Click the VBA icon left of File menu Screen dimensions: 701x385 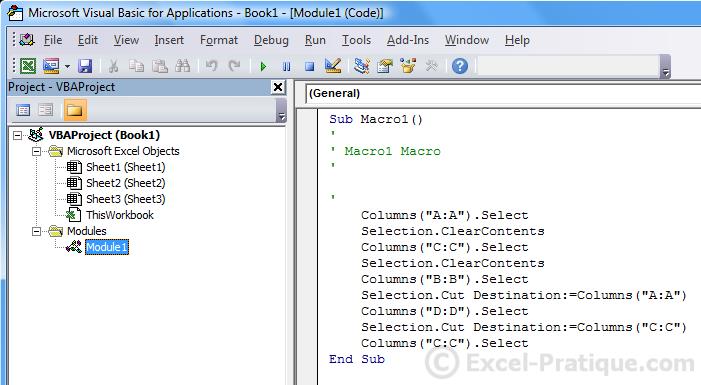tap(26, 40)
